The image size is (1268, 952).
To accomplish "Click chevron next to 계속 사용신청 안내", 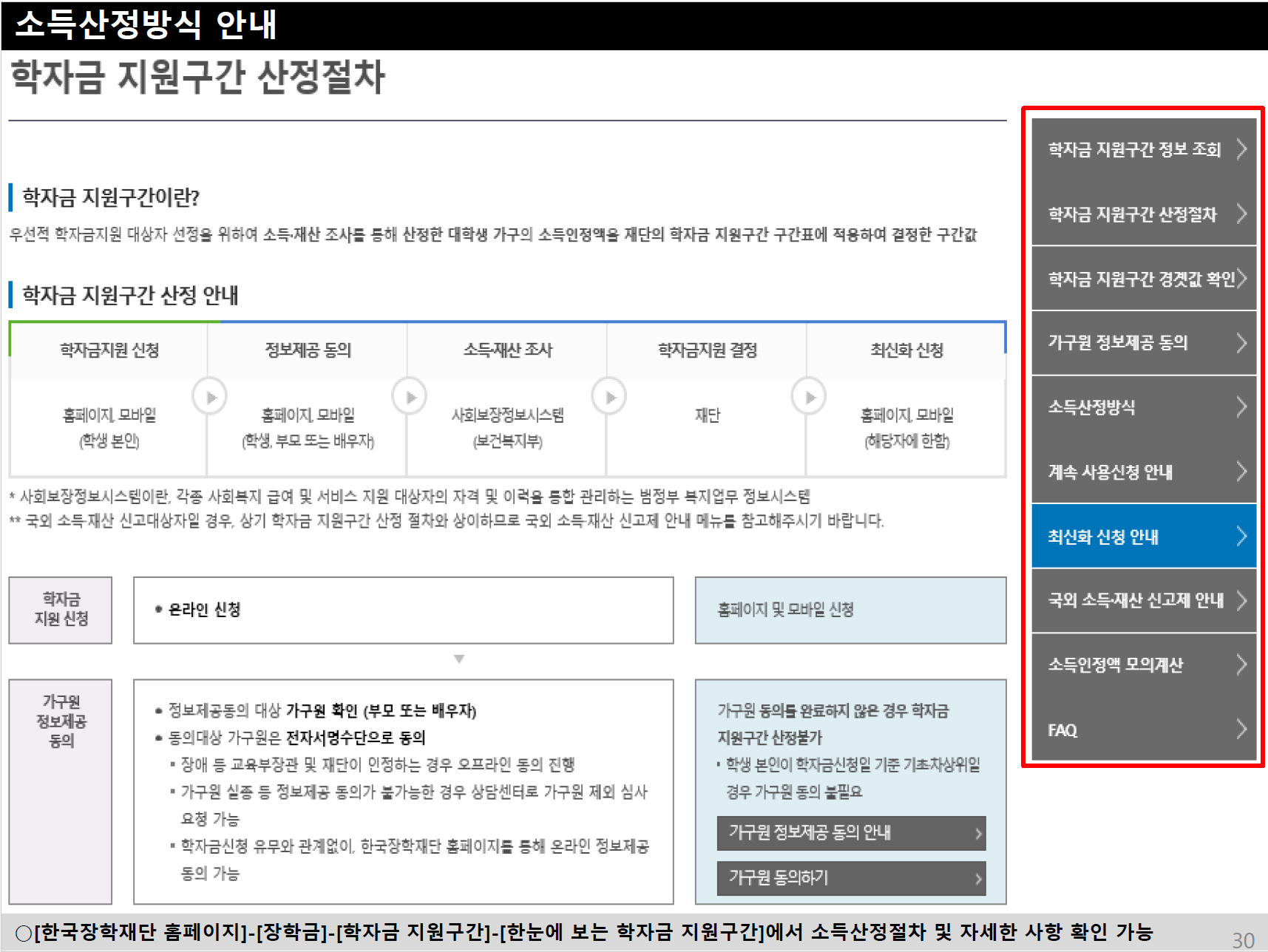I will 1242,472.
